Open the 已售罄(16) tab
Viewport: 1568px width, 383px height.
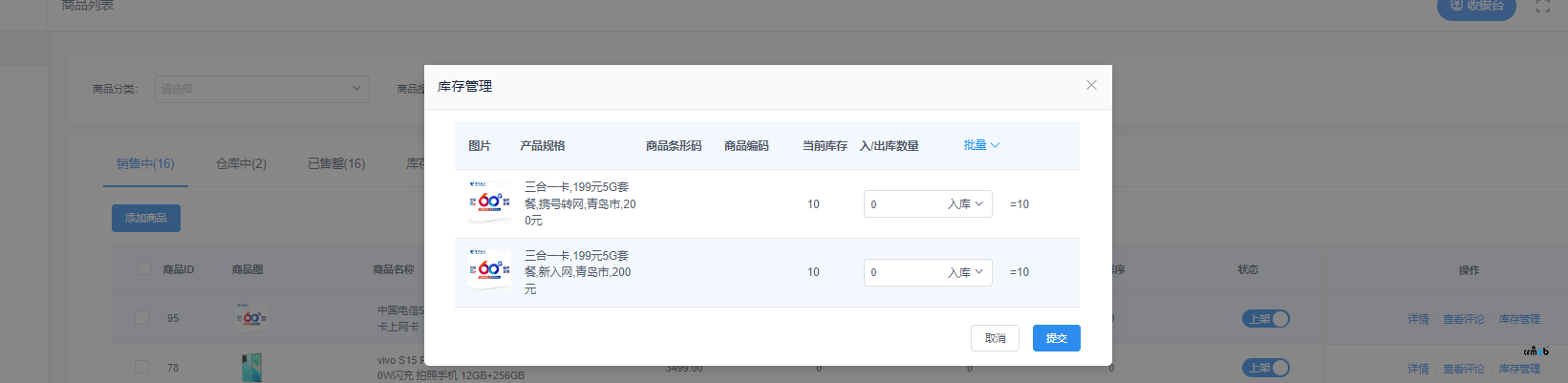point(336,163)
